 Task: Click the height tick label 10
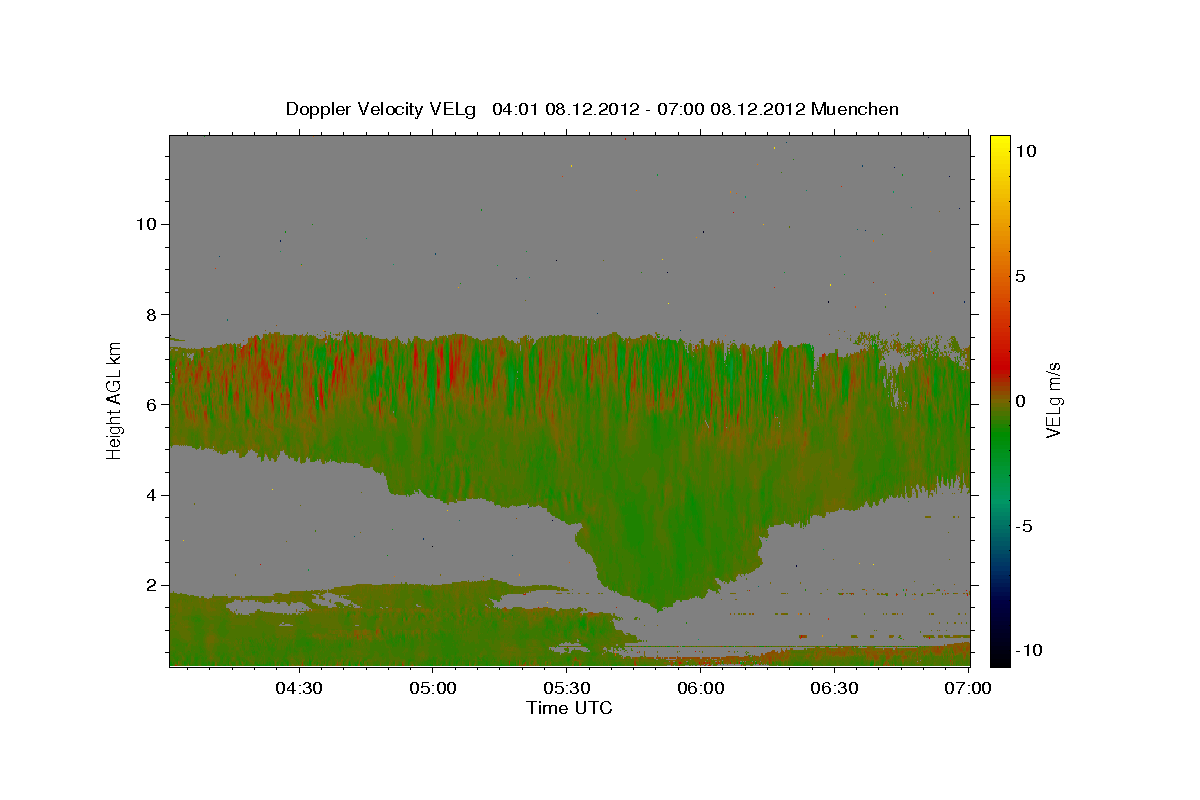pos(148,223)
